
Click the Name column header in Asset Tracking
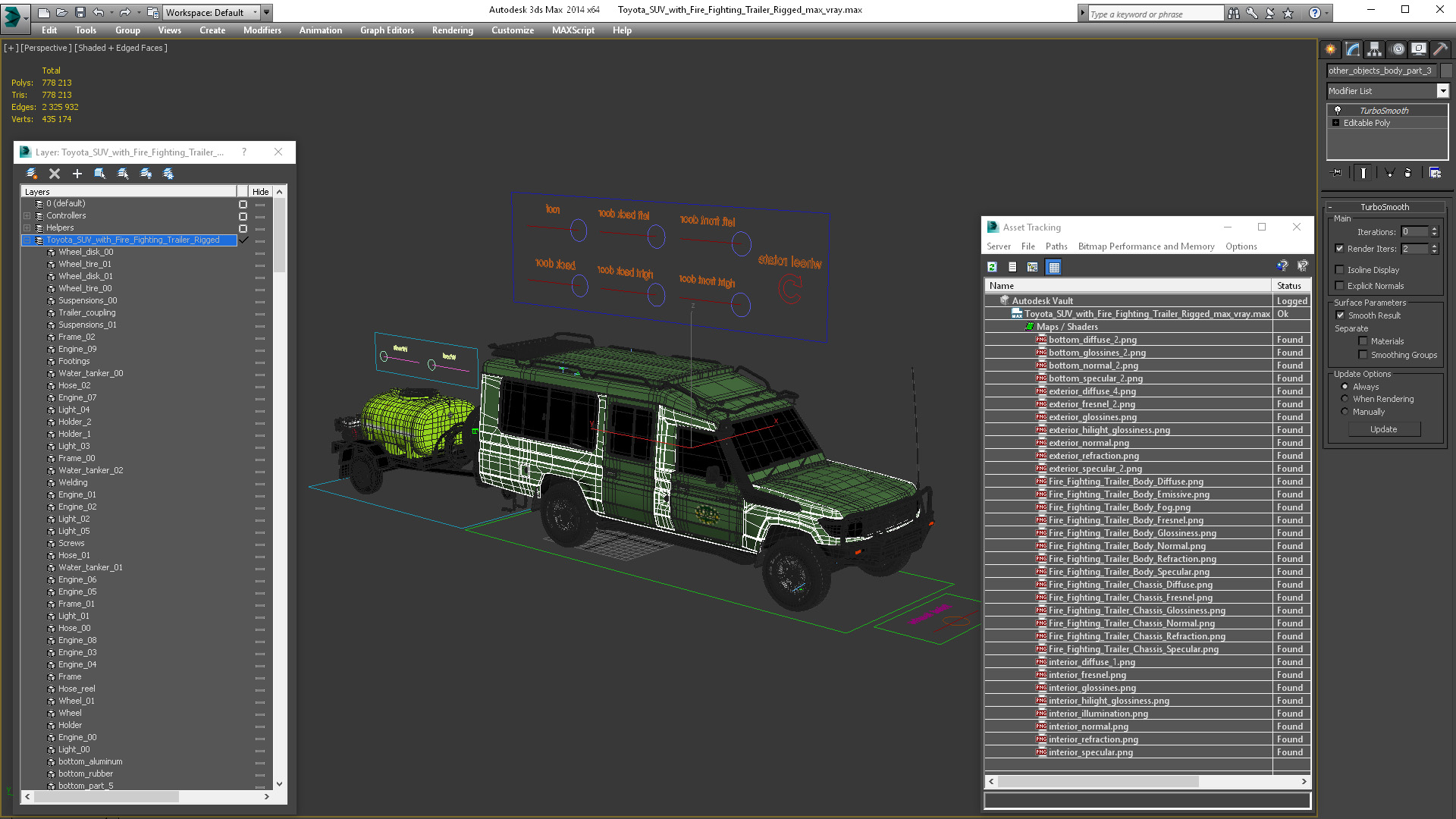[x=1128, y=286]
